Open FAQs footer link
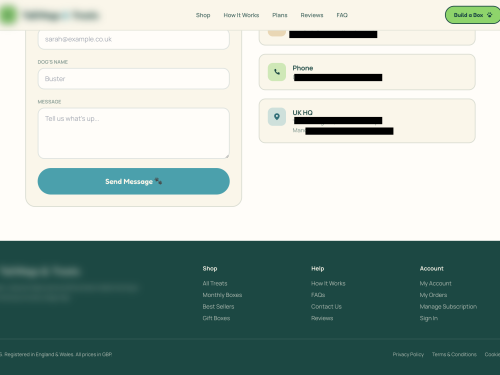Screen dimensions: 500x375 [318, 295]
